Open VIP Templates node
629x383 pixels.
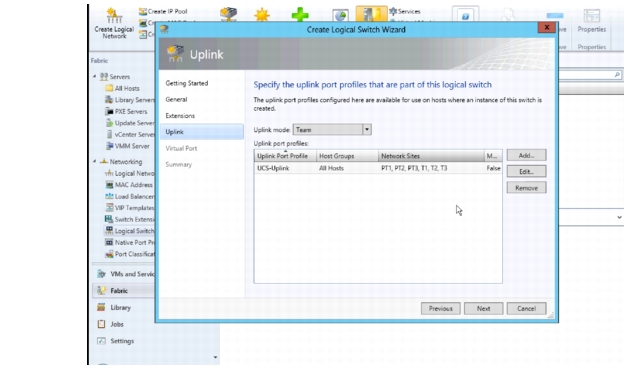[x=130, y=208]
